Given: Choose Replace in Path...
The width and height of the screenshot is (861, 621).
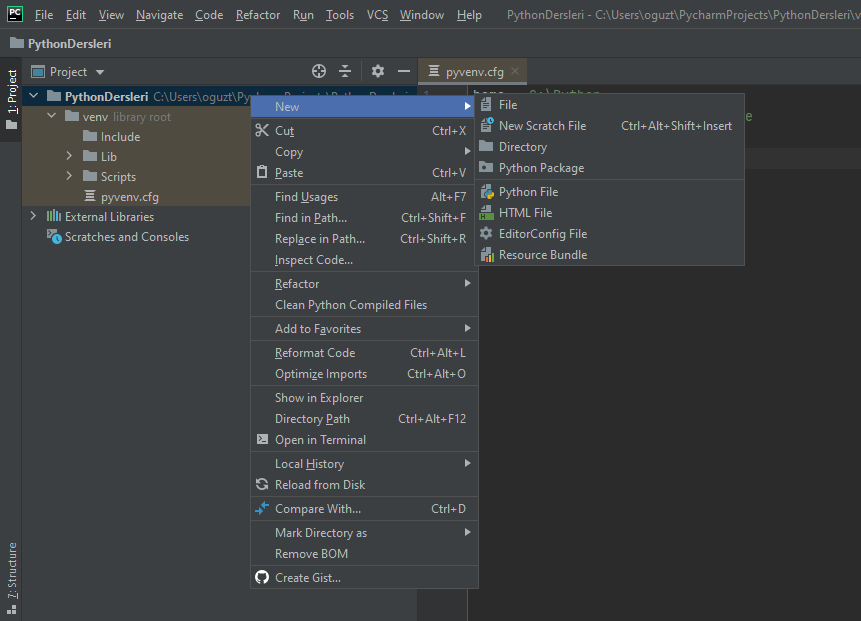Looking at the screenshot, I should point(365,238).
